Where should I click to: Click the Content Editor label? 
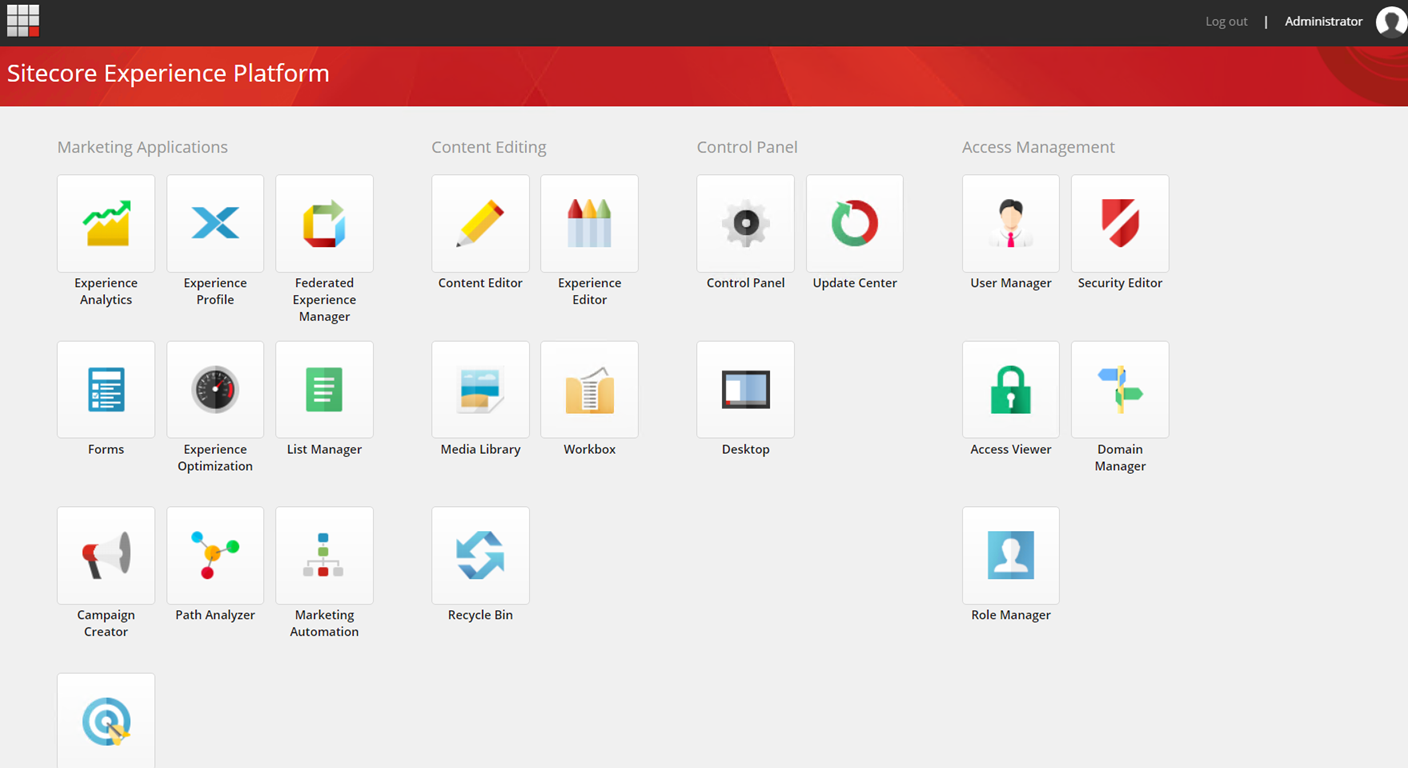[480, 283]
